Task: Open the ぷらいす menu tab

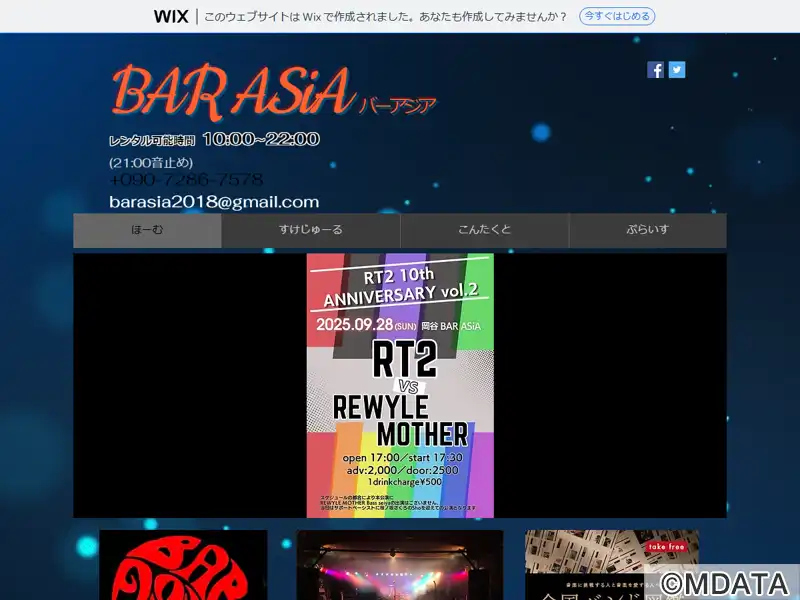Action: coord(647,230)
